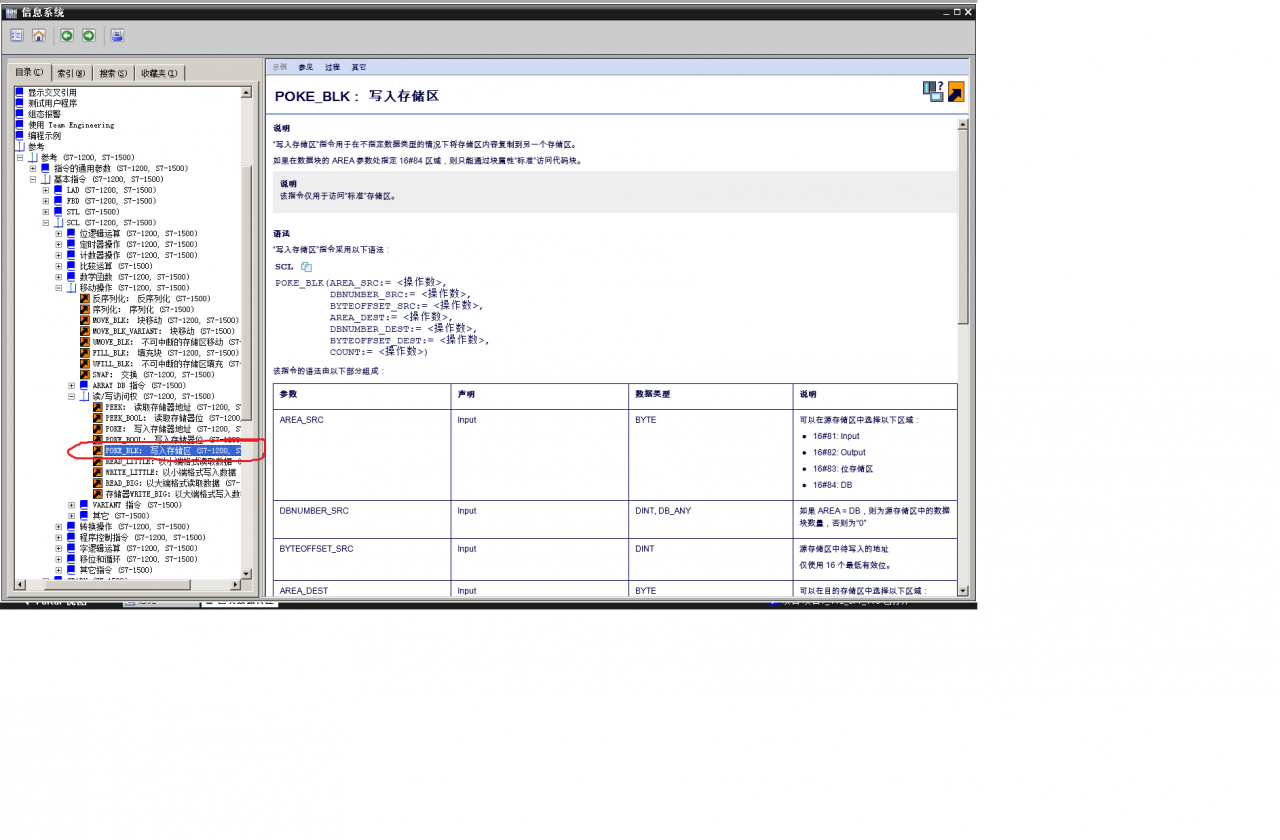This screenshot has width=1280, height=840.
Task: Go forward with green right arrow
Action: pyautogui.click(x=89, y=36)
